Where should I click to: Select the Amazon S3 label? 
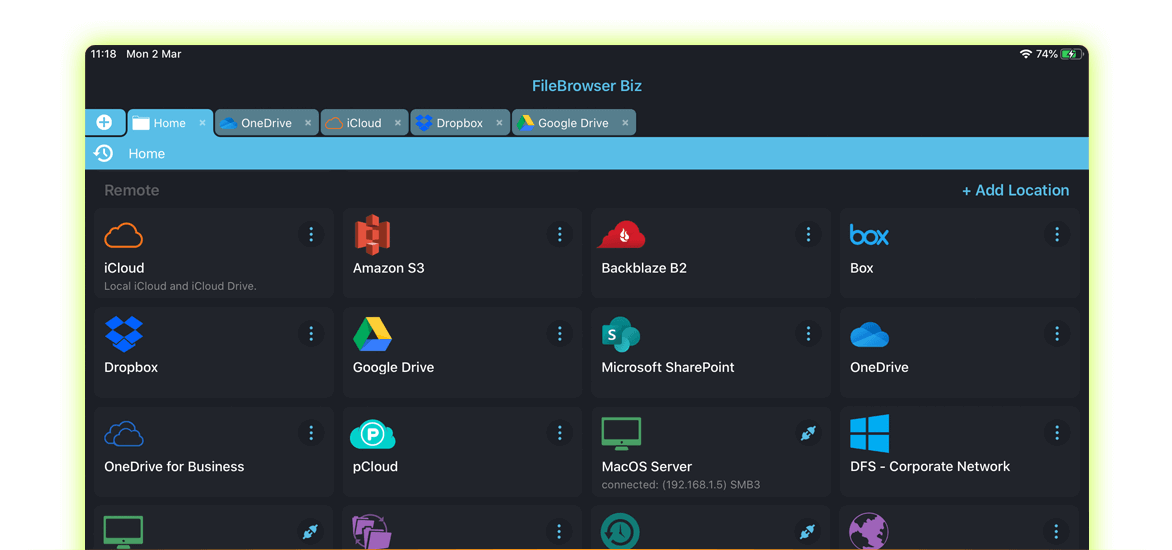click(389, 268)
